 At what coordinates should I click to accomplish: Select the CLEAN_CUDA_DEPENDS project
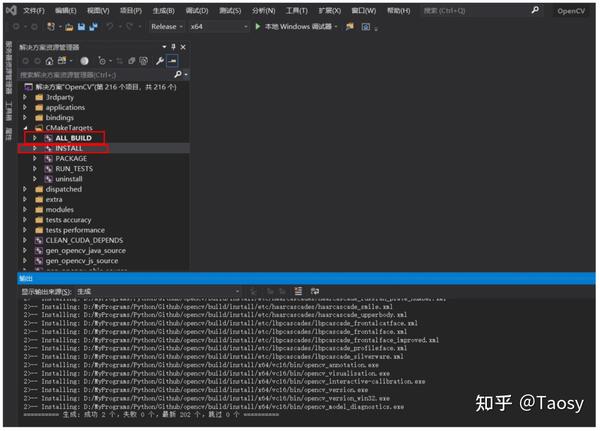point(84,240)
